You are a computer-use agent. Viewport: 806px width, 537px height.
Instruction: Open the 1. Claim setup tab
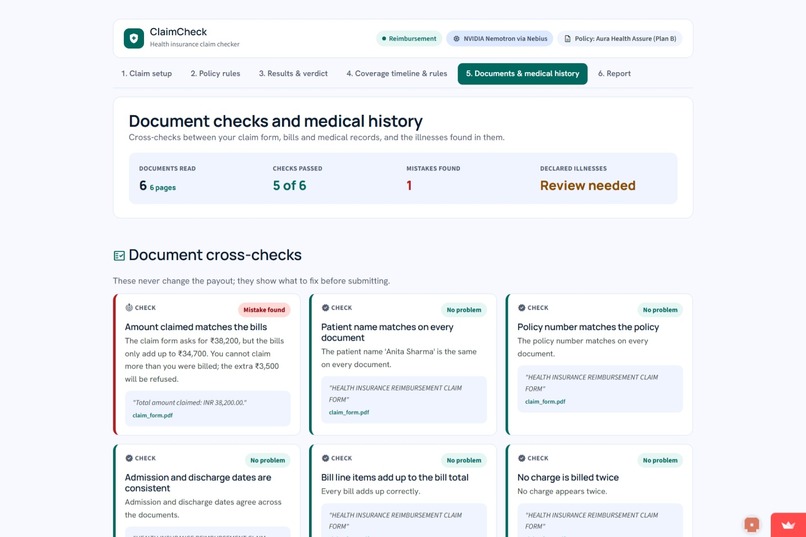(x=146, y=73)
